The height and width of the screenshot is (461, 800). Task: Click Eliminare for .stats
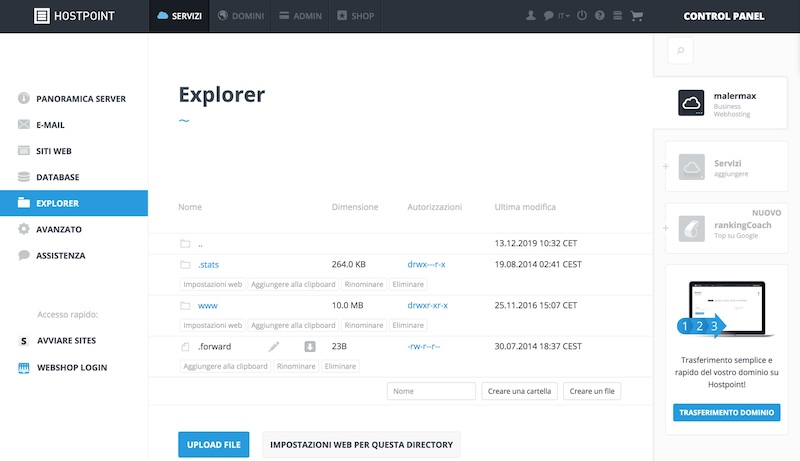[408, 284]
